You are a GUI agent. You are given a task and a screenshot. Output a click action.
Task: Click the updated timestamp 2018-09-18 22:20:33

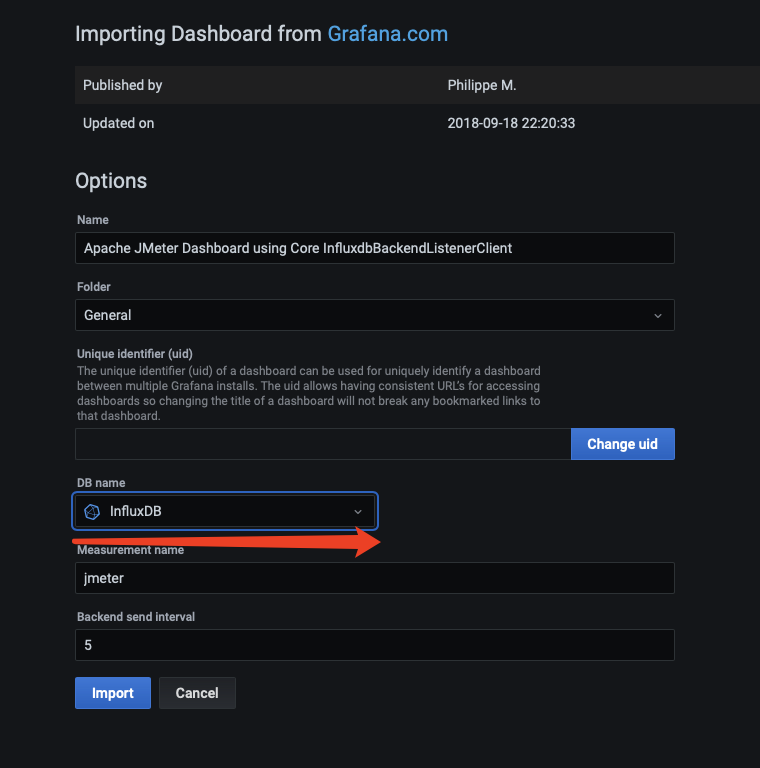[511, 123]
